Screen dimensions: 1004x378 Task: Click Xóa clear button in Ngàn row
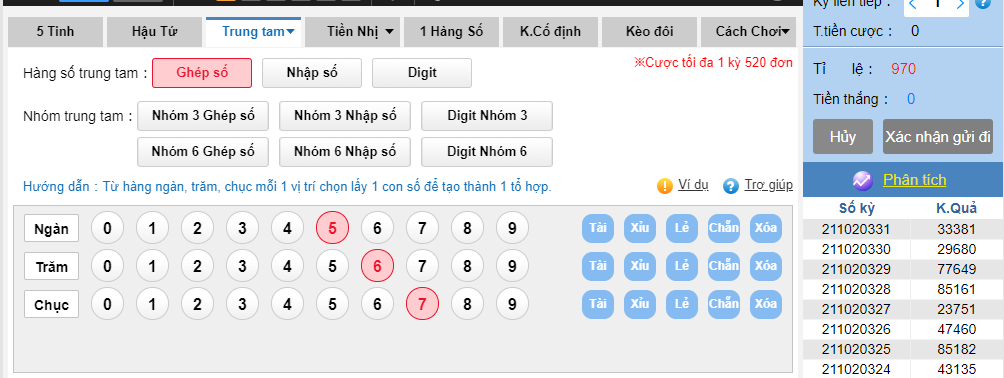tap(766, 228)
